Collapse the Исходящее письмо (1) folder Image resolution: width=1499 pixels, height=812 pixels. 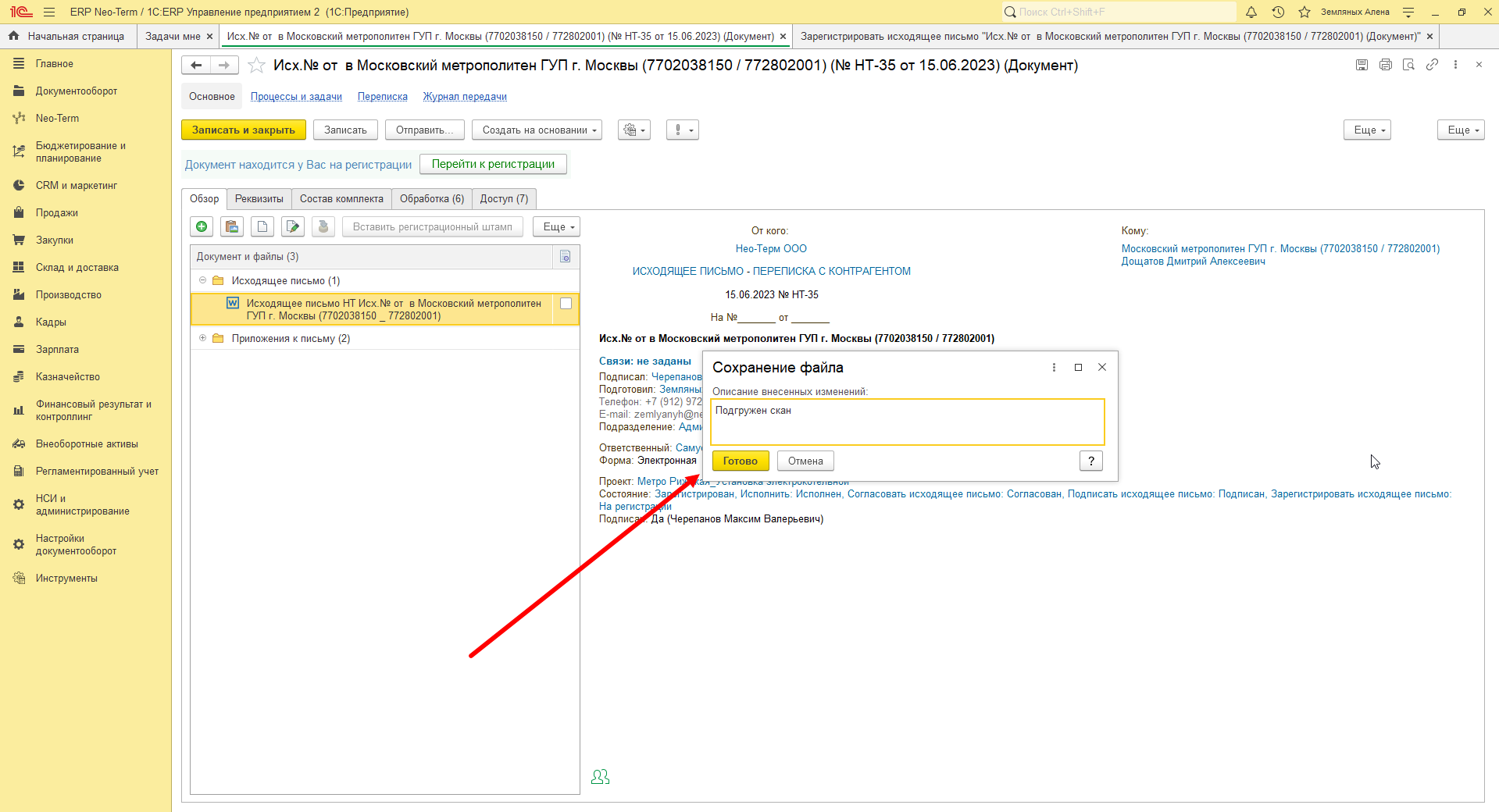(202, 280)
